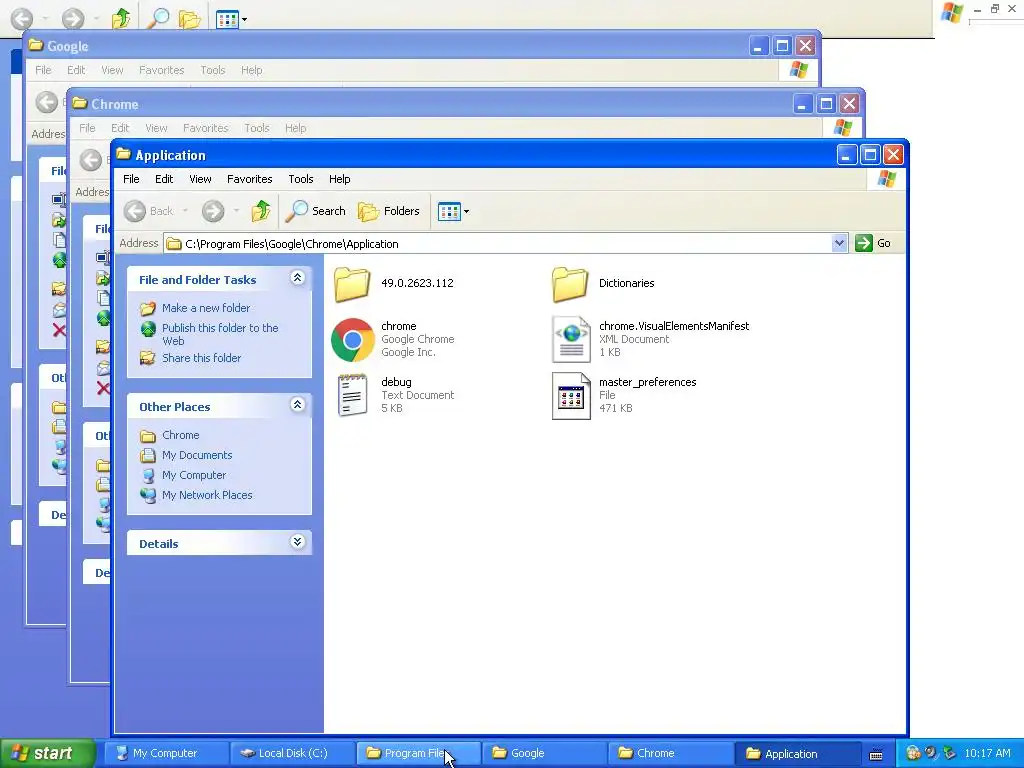Open the Tools menu in Application window

pyautogui.click(x=301, y=179)
